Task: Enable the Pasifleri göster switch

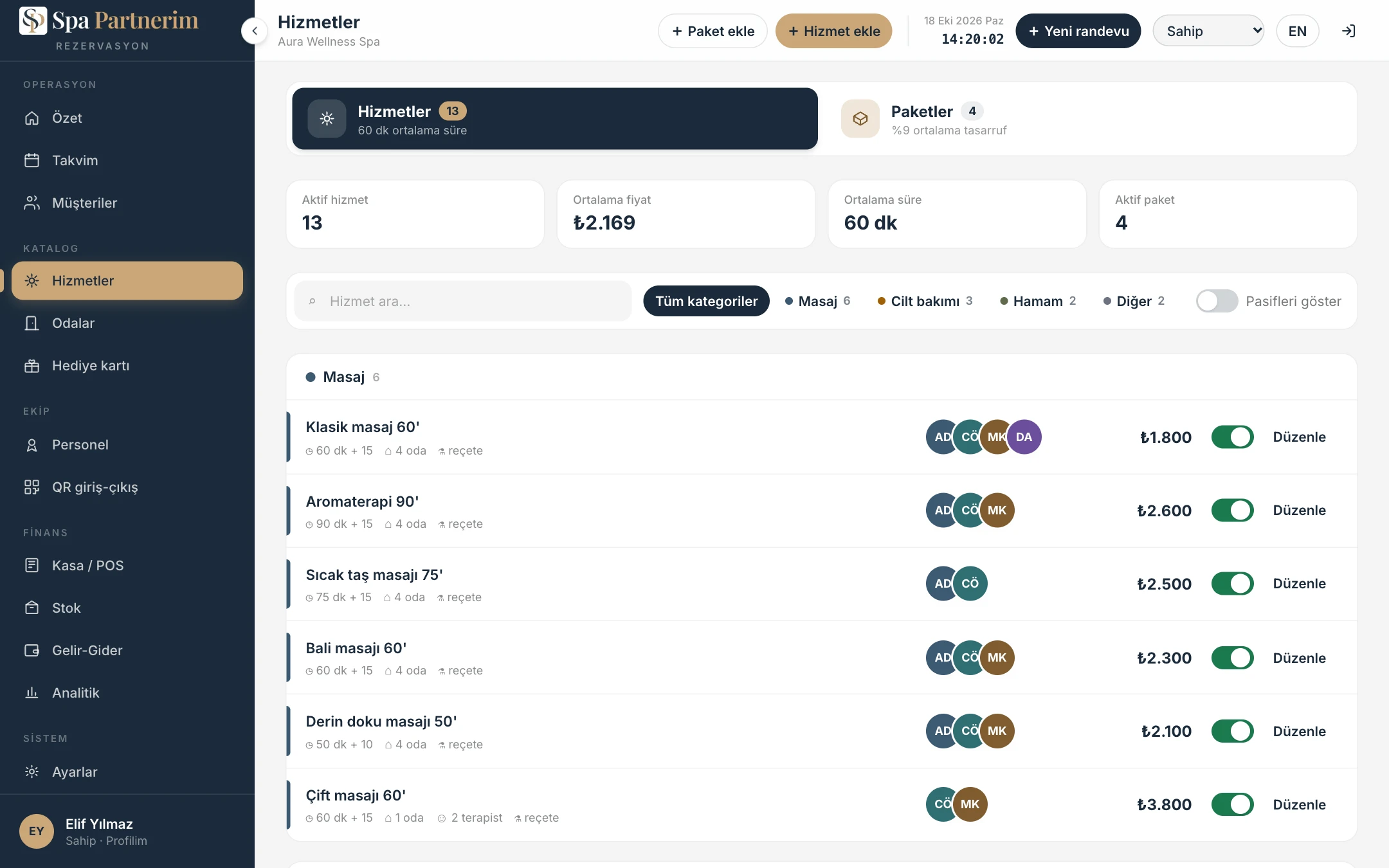Action: coord(1217,301)
